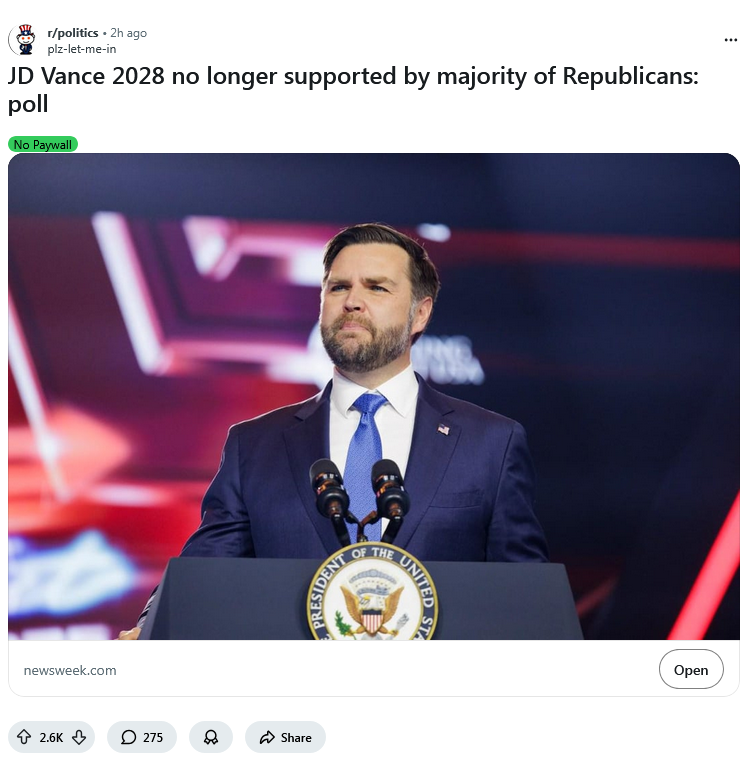Viewport: 748px width, 761px height.
Task: Click the Share button label
Action: click(x=296, y=738)
